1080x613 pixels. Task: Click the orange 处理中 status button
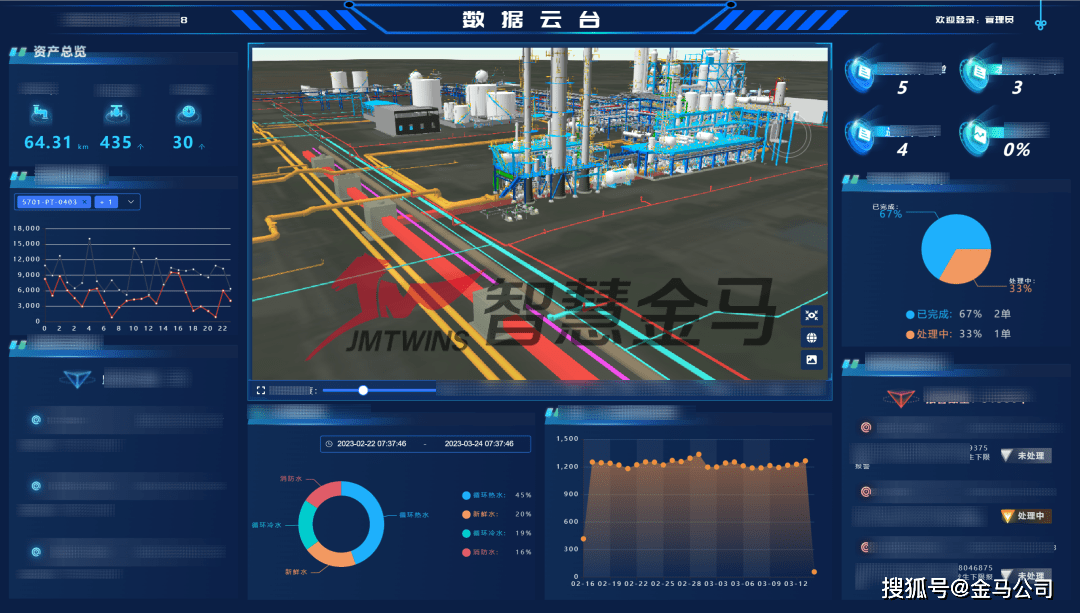[x=1026, y=516]
